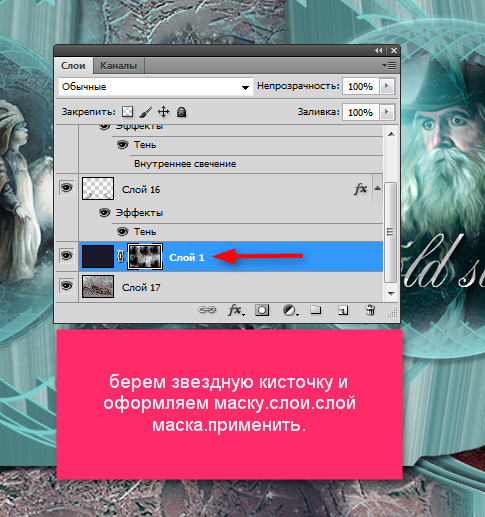Select layer name Слой 17
The width and height of the screenshot is (485, 517).
tap(141, 287)
